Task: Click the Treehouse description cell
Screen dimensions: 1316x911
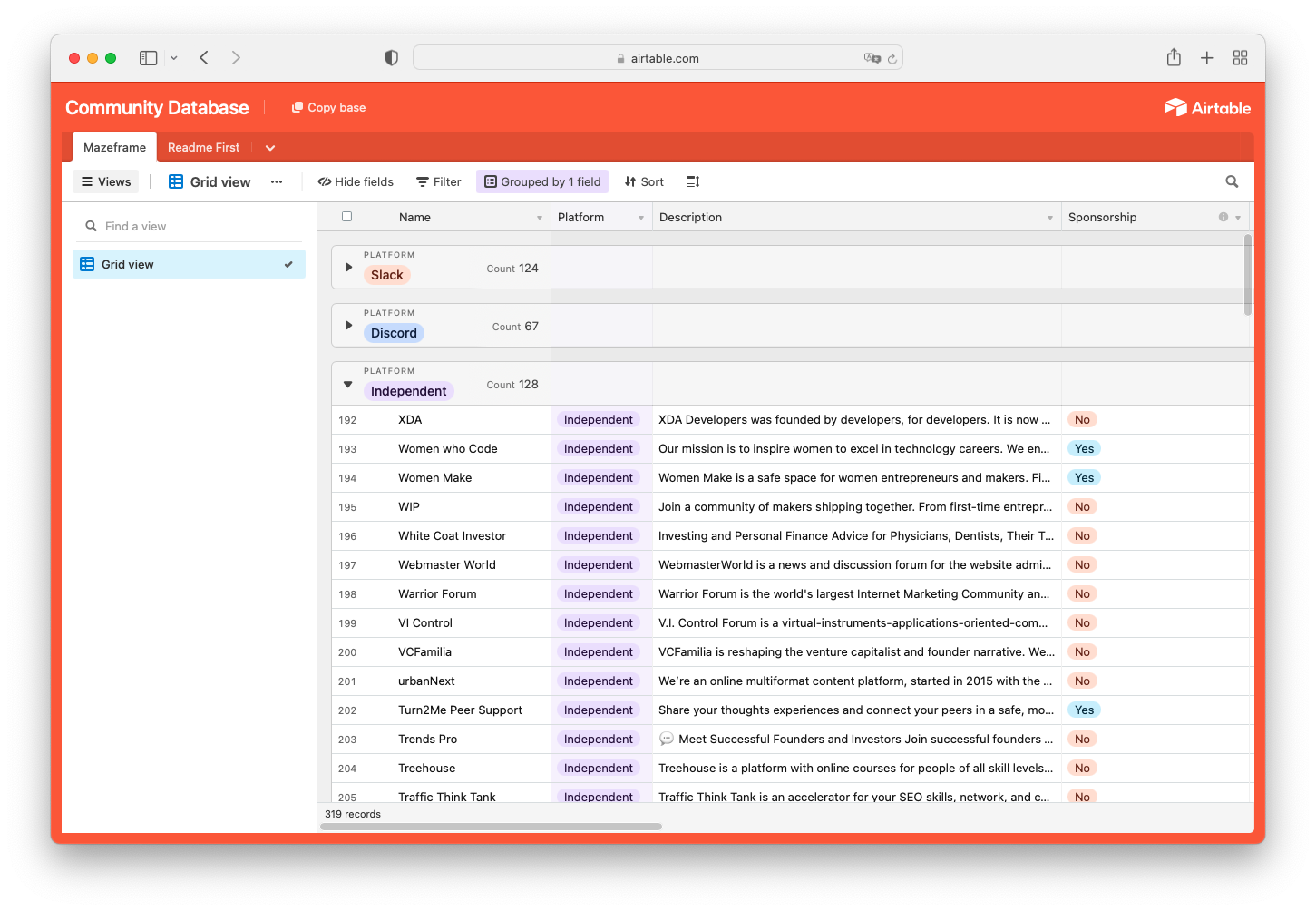Action: tap(856, 769)
